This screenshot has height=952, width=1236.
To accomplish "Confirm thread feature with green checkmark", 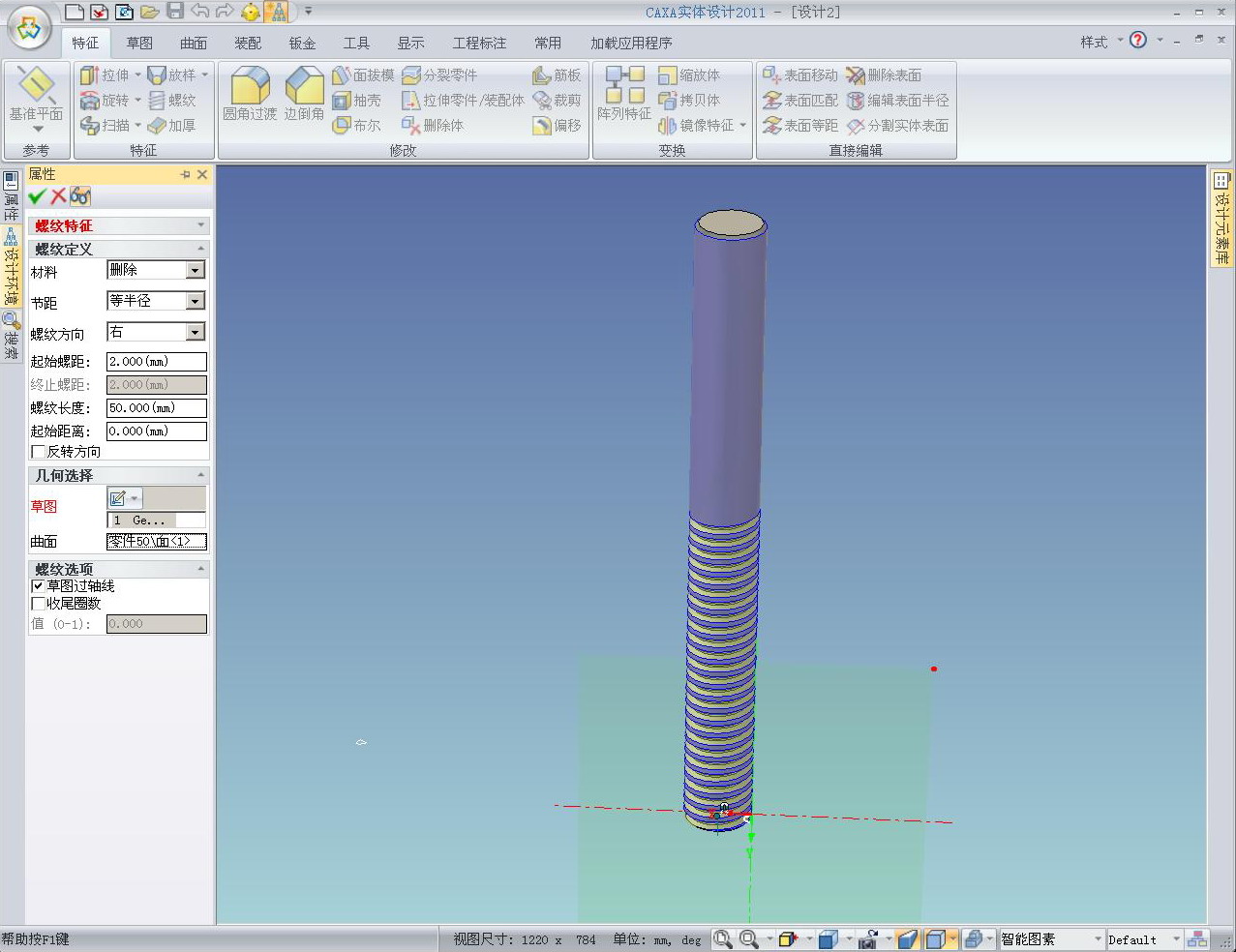I will [37, 196].
